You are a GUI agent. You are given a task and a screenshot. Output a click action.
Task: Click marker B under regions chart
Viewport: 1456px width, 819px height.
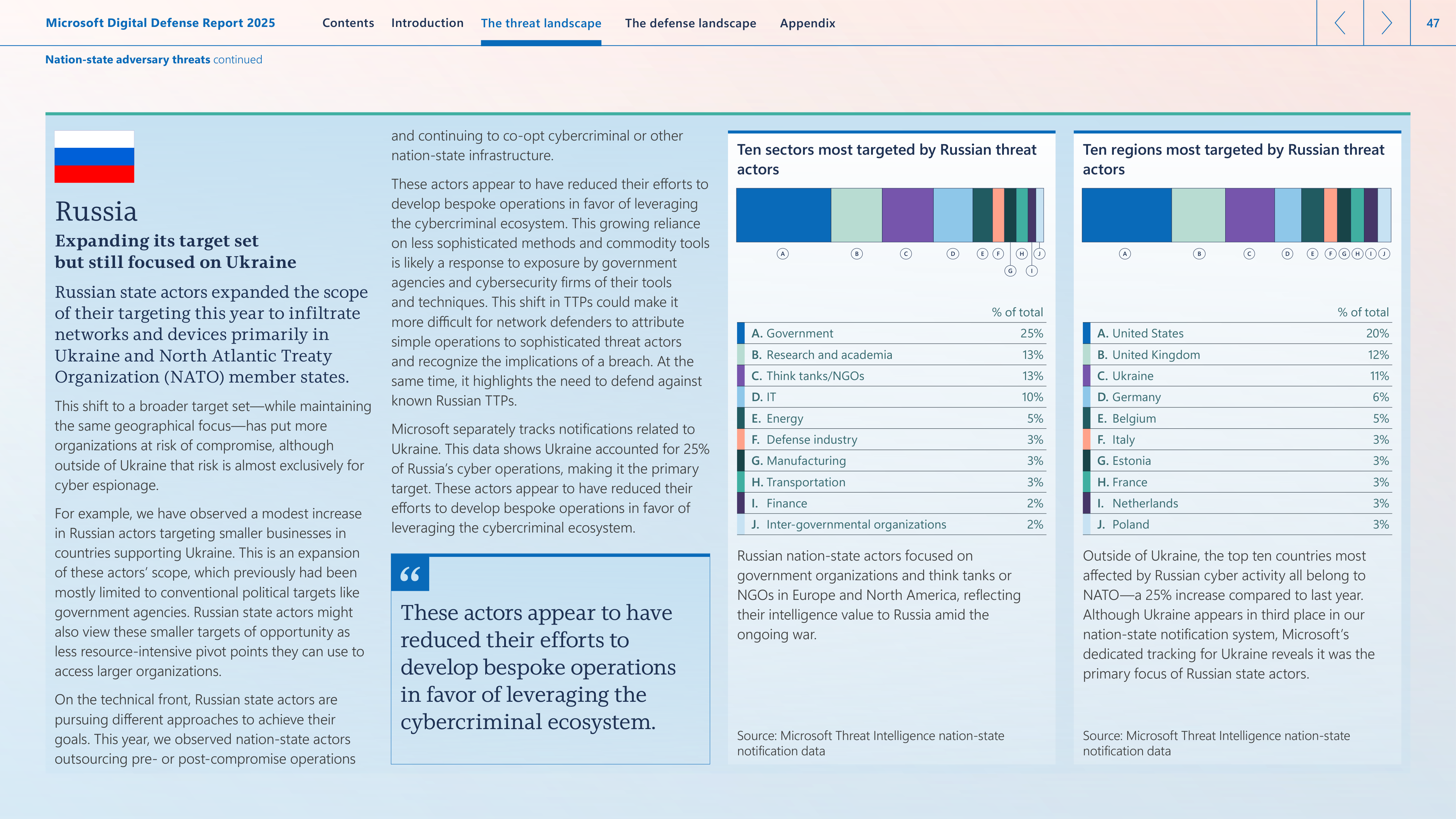[1199, 254]
